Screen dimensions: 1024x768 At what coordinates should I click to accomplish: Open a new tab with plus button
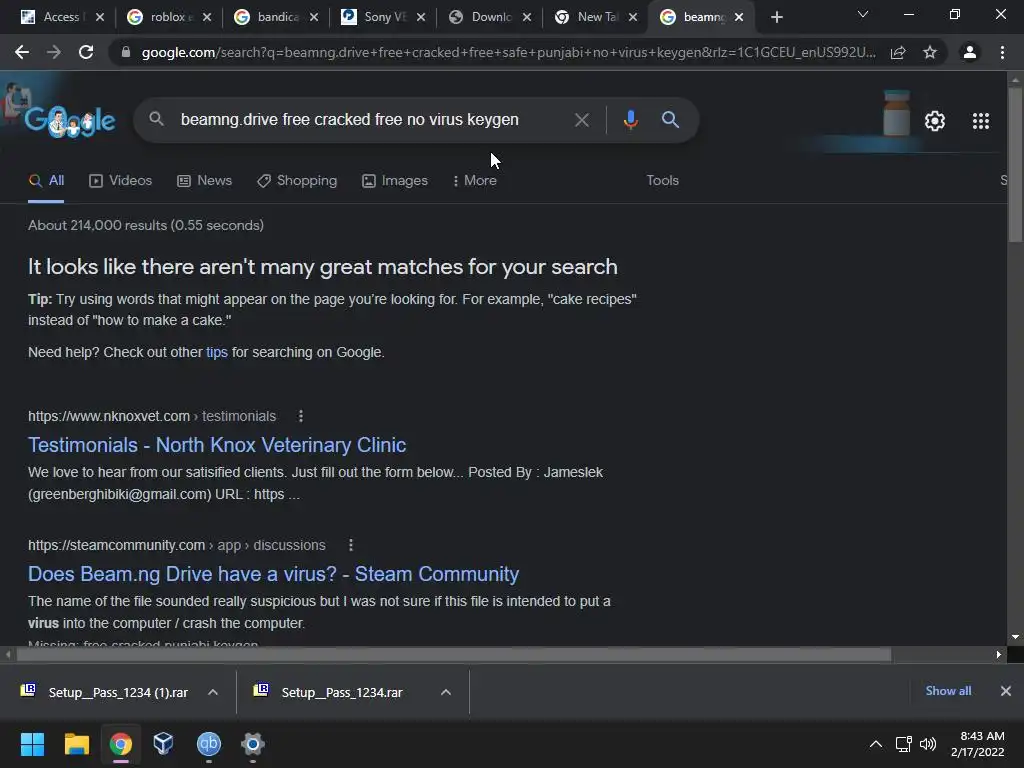coord(776,18)
